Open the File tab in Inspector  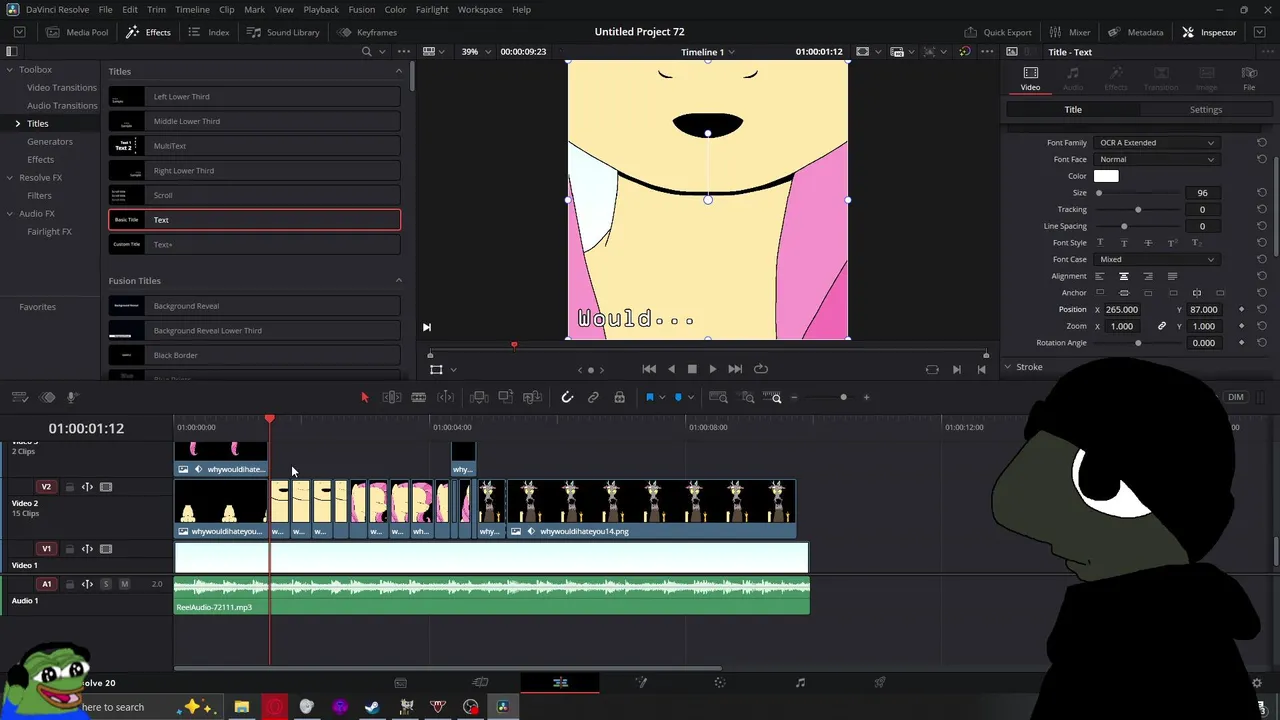pyautogui.click(x=1249, y=79)
